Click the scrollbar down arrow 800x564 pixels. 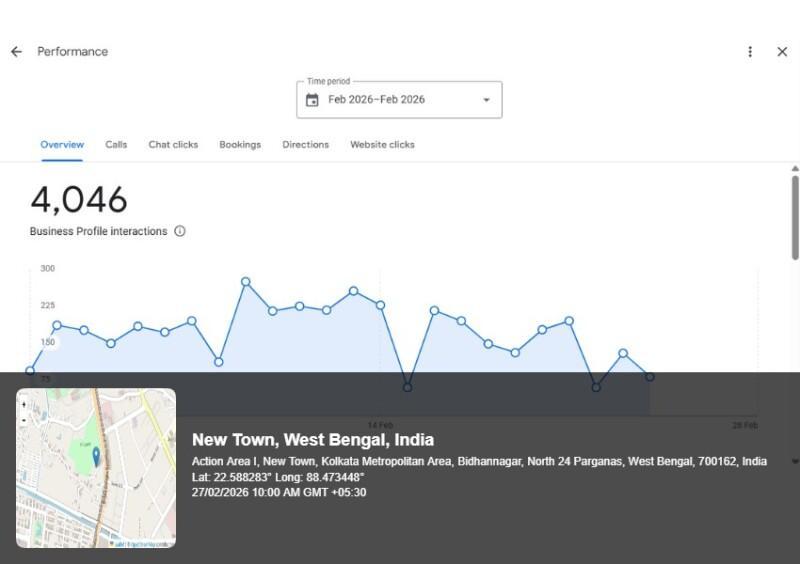pos(795,461)
